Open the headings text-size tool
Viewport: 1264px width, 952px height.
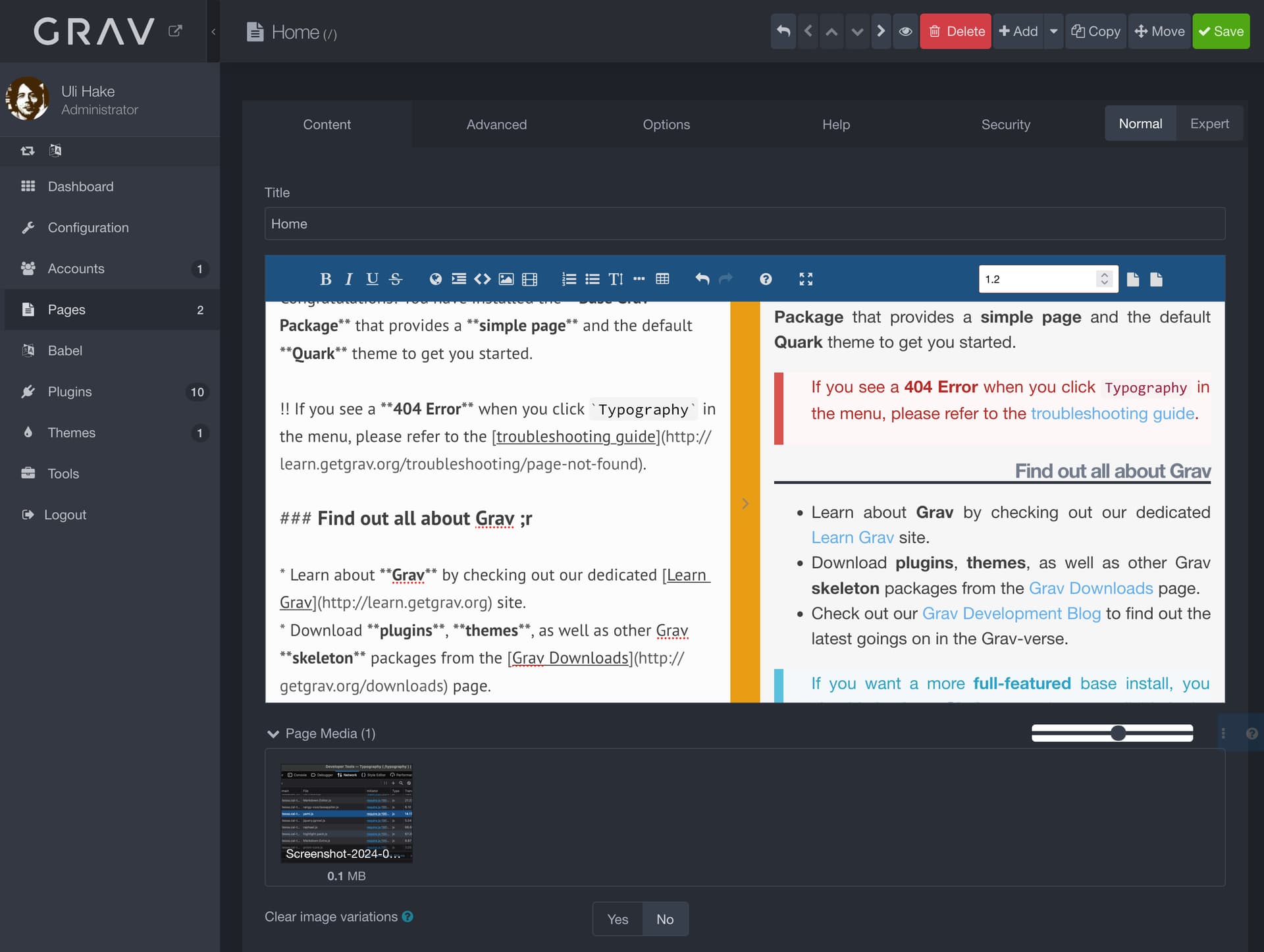pyautogui.click(x=616, y=279)
